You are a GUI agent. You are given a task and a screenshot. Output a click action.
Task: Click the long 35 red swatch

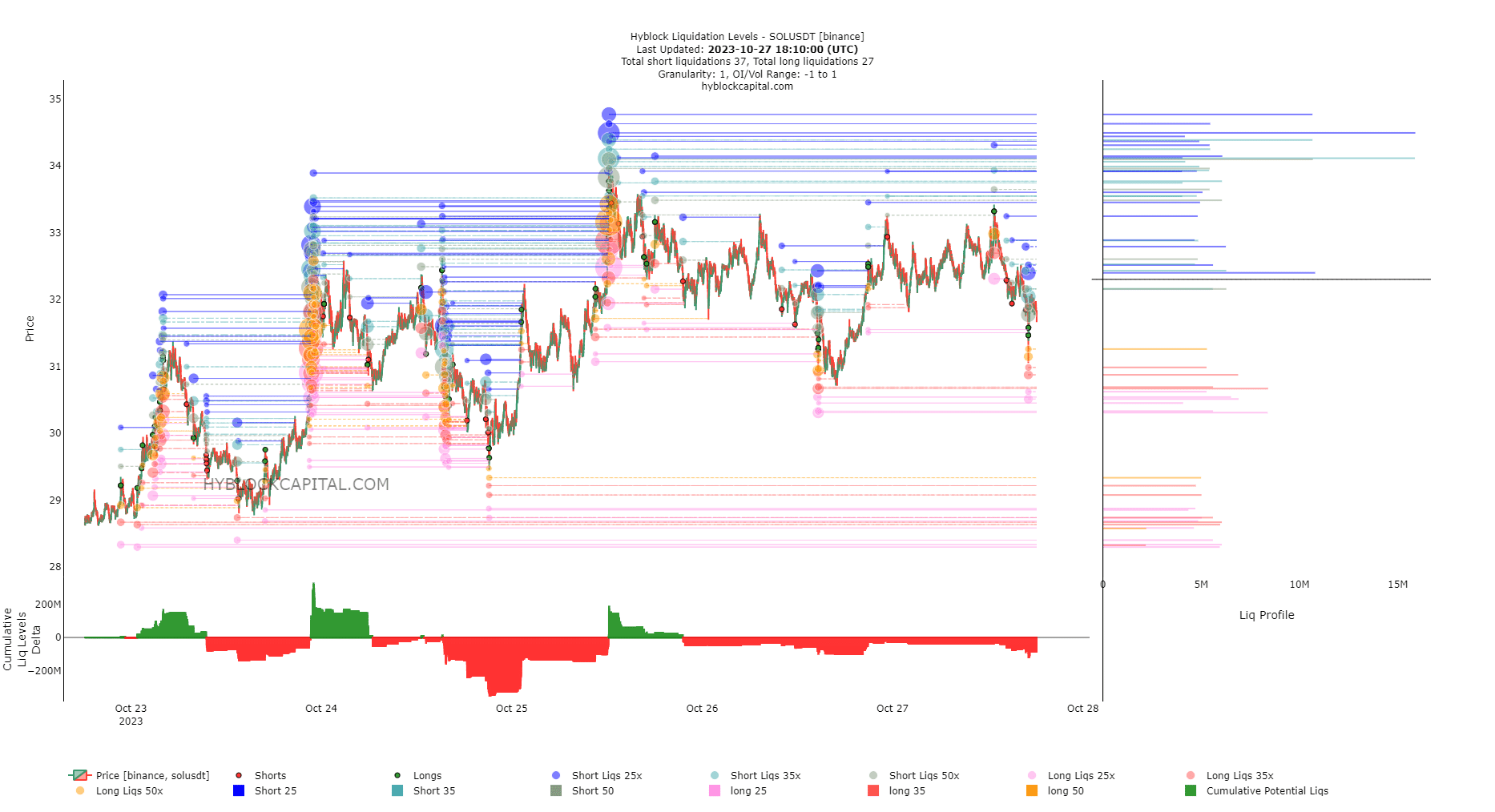(873, 790)
